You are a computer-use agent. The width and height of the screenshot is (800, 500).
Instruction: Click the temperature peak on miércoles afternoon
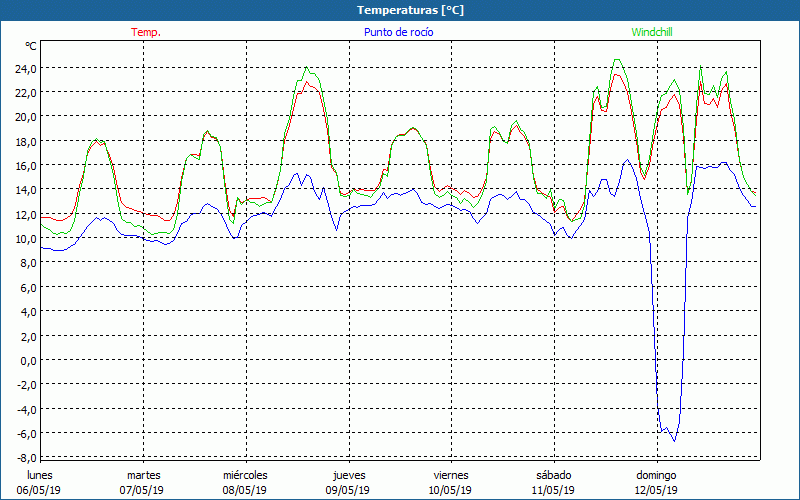(307, 82)
